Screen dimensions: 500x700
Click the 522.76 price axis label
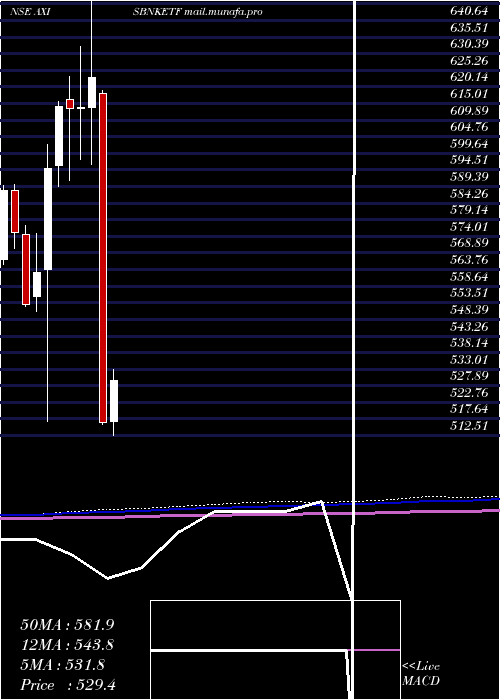click(468, 393)
